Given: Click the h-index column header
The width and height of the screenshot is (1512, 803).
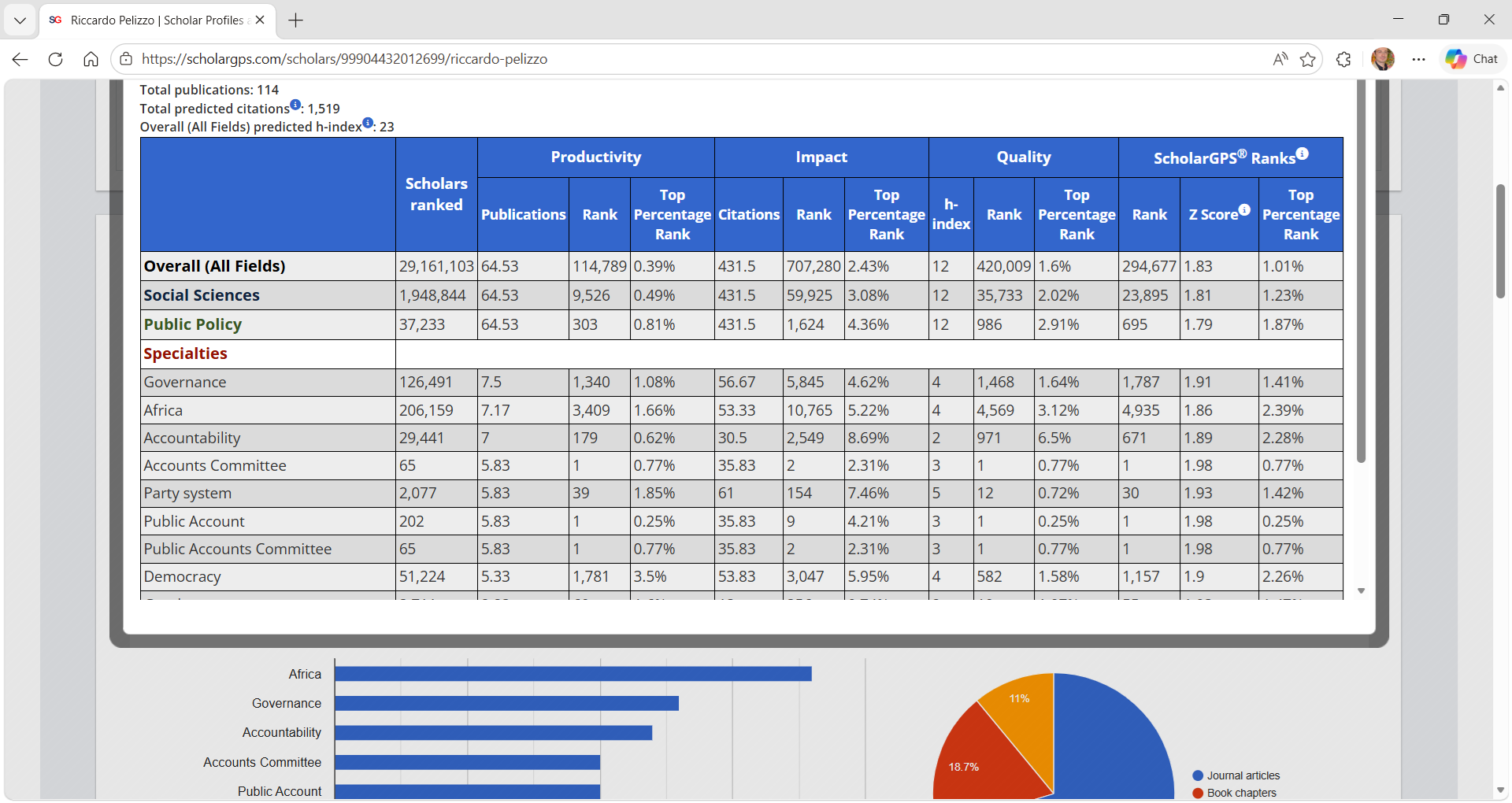Looking at the screenshot, I should click(951, 214).
